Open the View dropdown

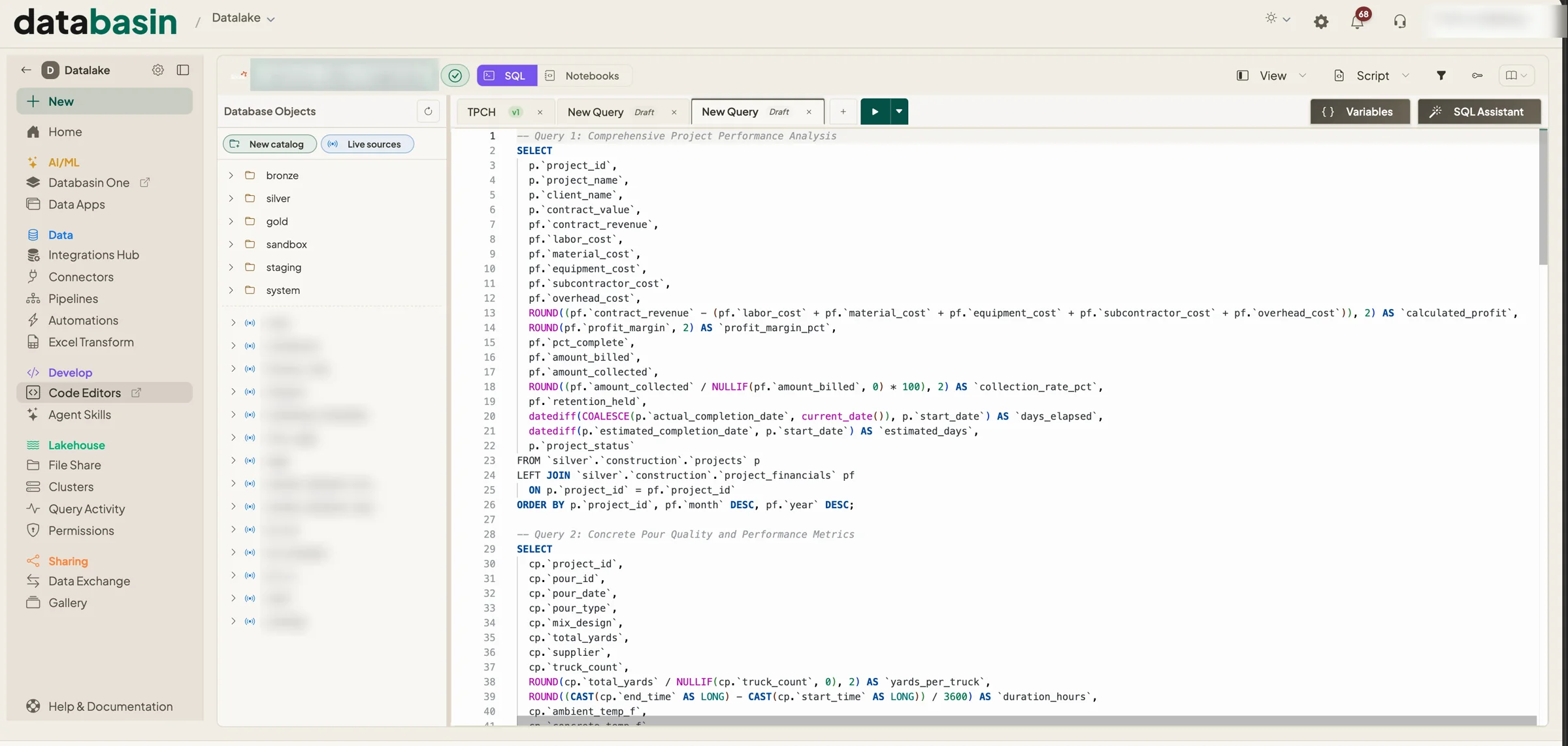pos(1271,76)
